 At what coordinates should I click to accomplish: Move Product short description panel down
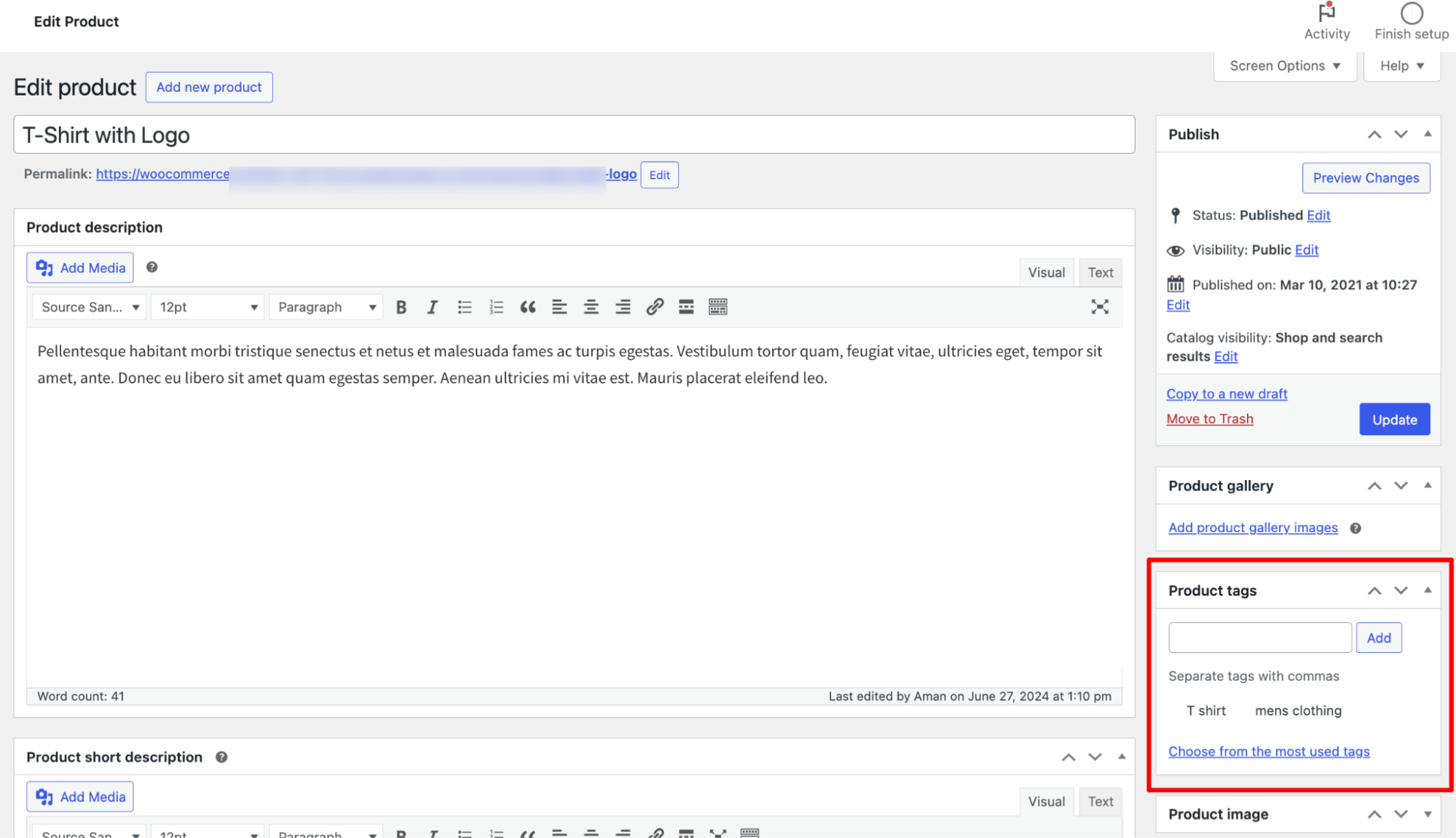click(x=1095, y=757)
